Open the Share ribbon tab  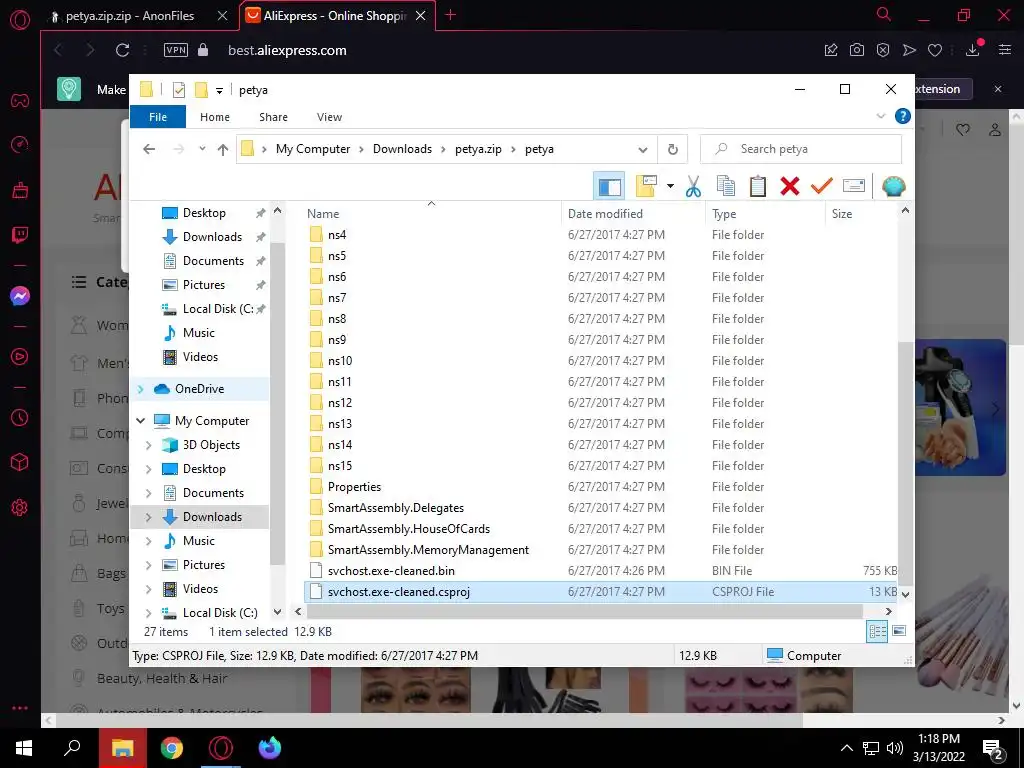coord(273,117)
